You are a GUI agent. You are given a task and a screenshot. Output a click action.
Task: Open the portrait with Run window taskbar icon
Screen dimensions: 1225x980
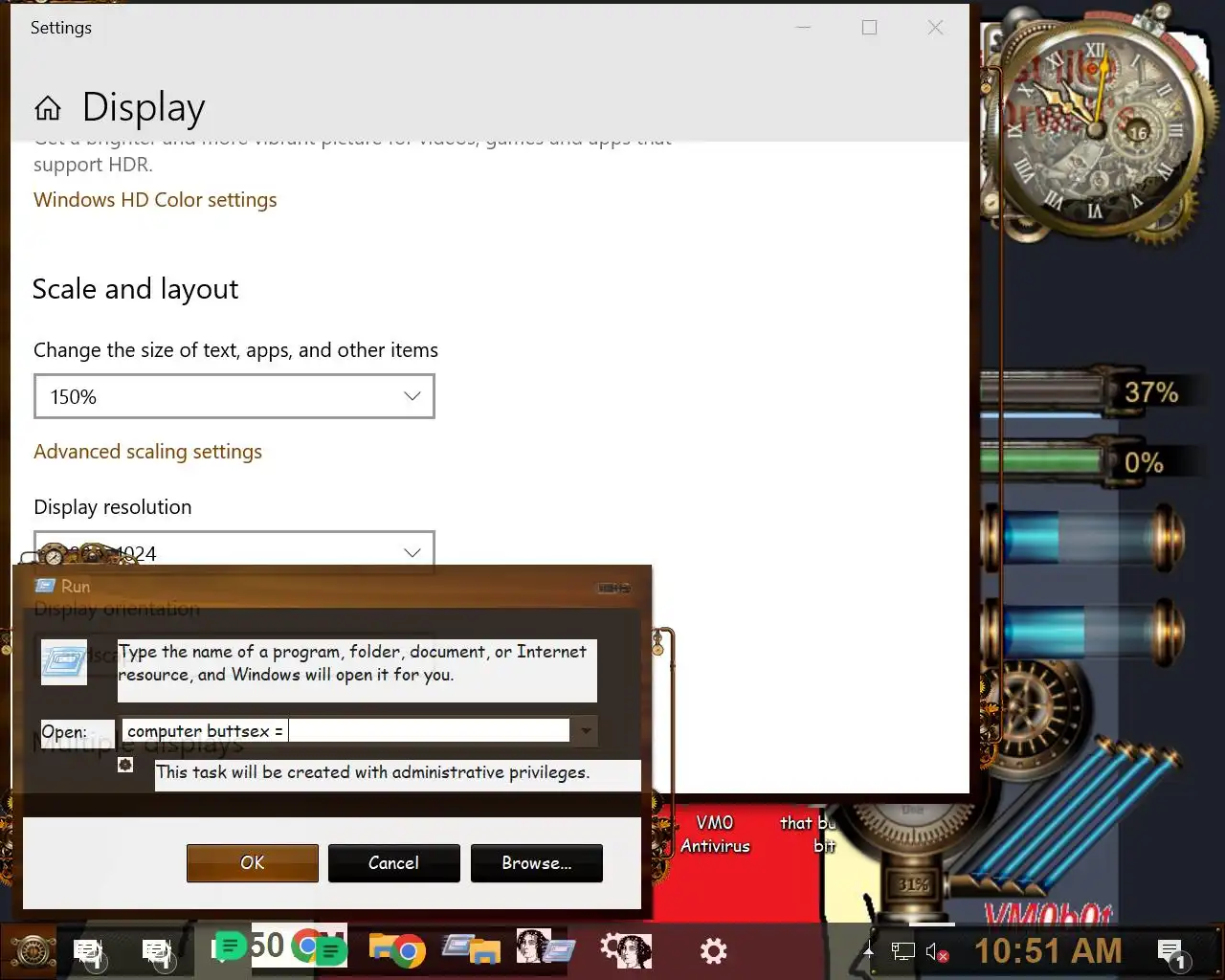click(x=545, y=948)
